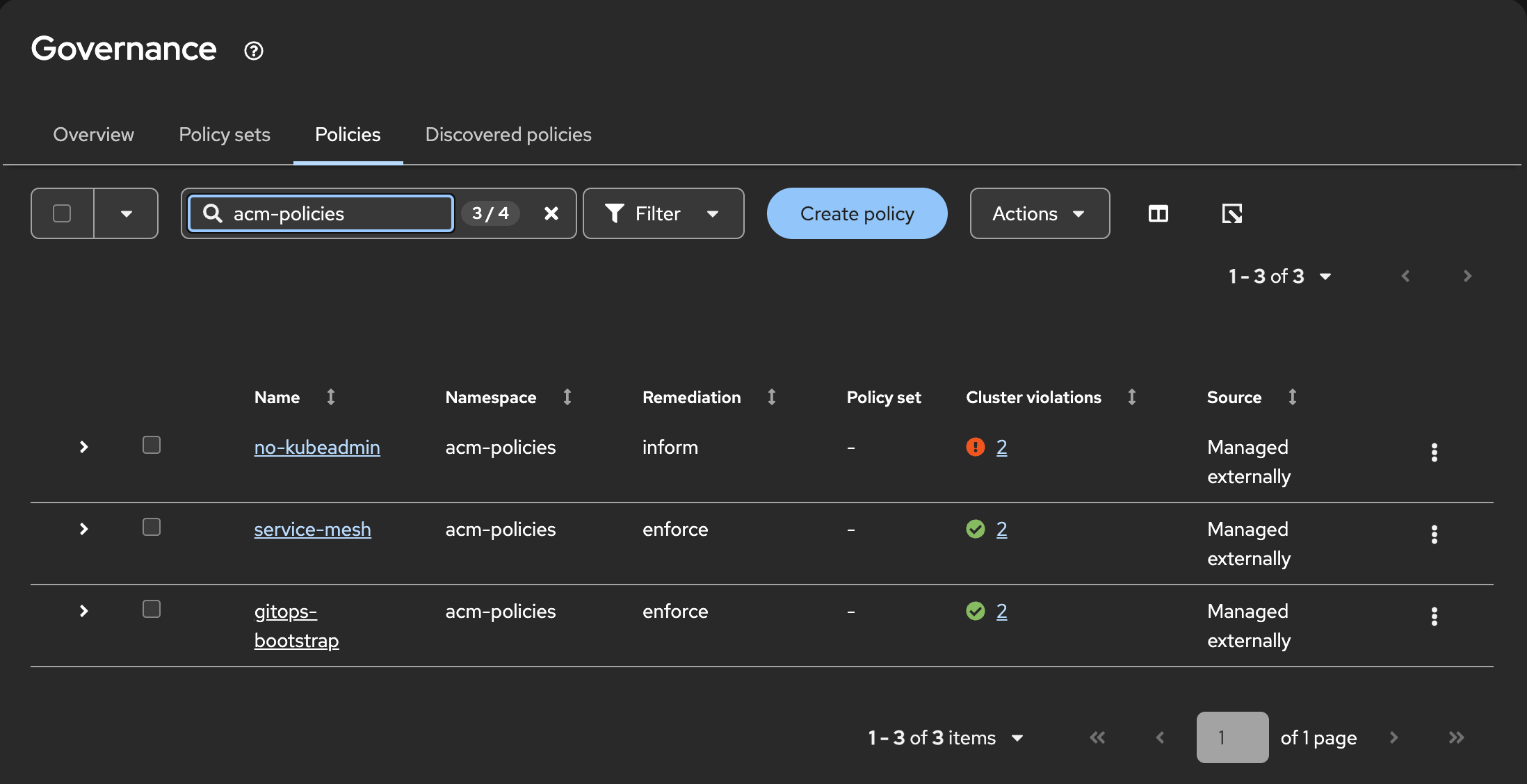
Task: Sort by Cluster violations column
Action: click(x=1131, y=397)
